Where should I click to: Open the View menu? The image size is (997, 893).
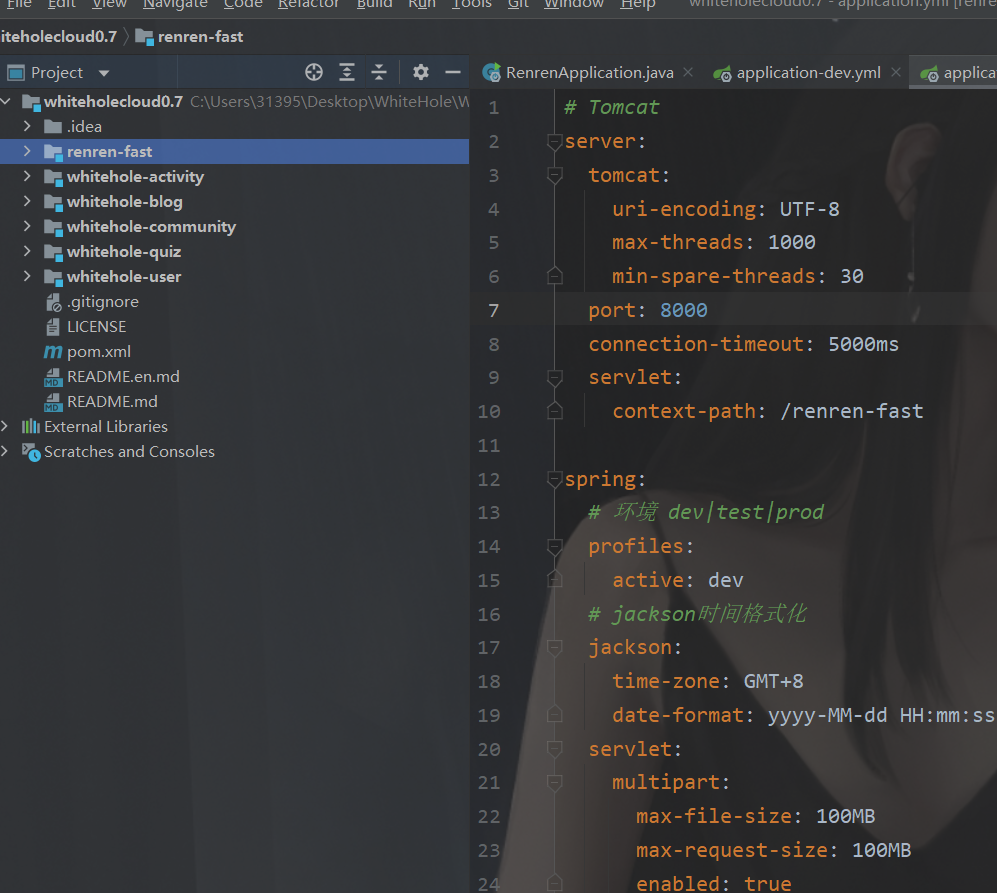pos(109,4)
